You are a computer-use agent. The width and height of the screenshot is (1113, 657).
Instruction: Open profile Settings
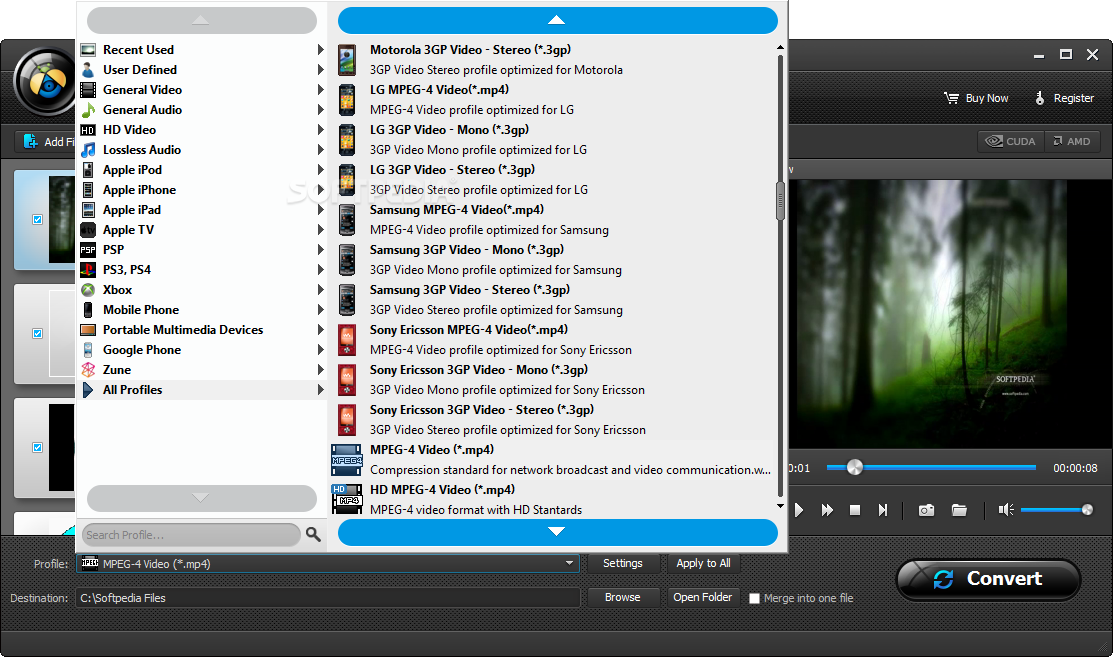coord(623,563)
